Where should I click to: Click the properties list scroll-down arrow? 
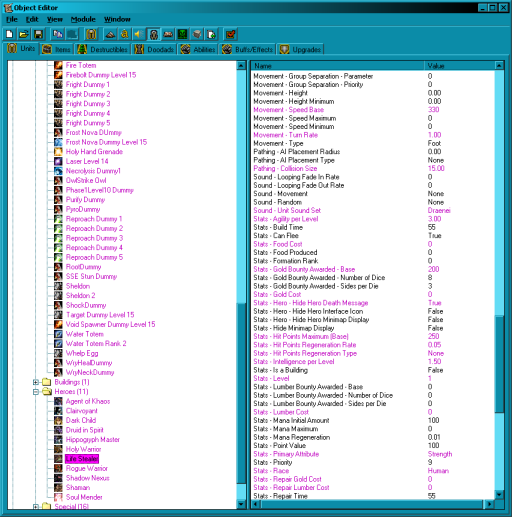499,495
